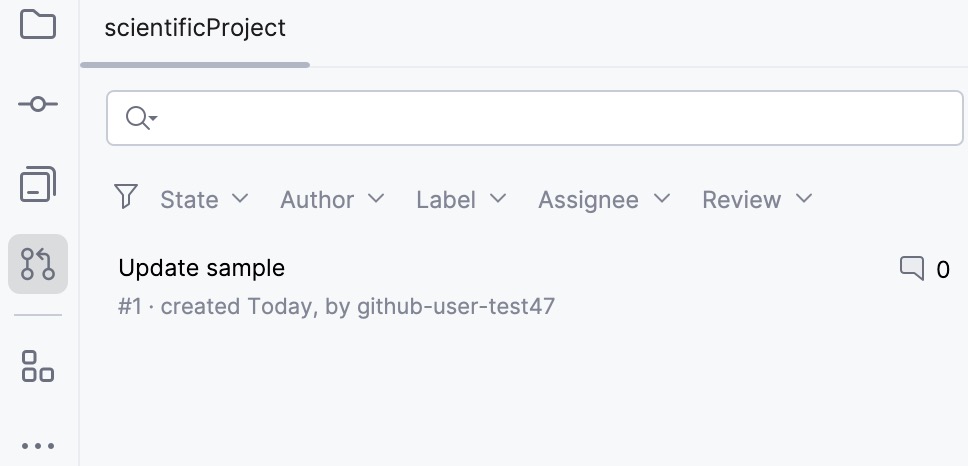Image resolution: width=968 pixels, height=466 pixels.
Task: Open the Commit tool window
Action: tap(38, 104)
